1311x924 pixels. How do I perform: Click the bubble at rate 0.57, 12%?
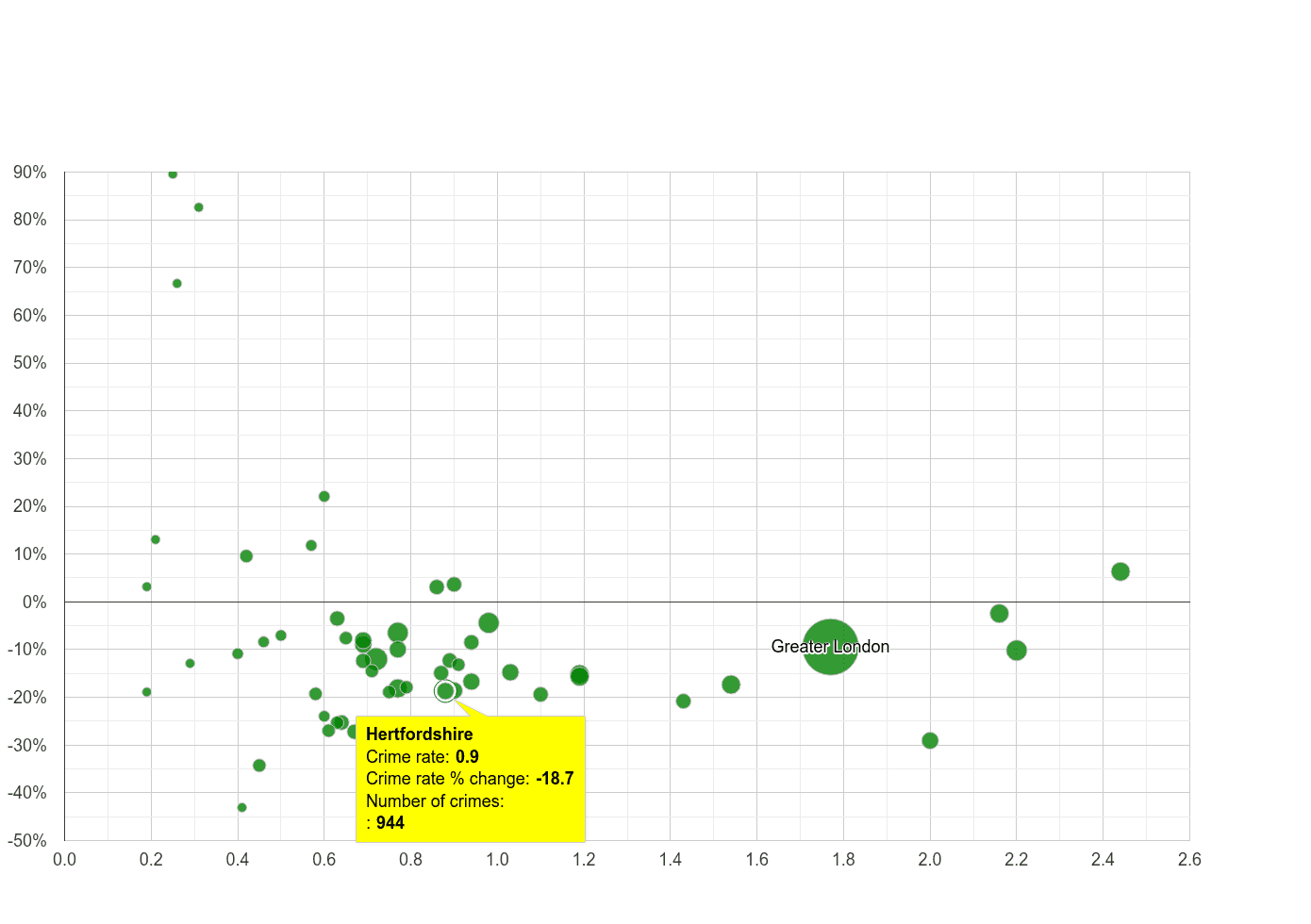click(311, 546)
